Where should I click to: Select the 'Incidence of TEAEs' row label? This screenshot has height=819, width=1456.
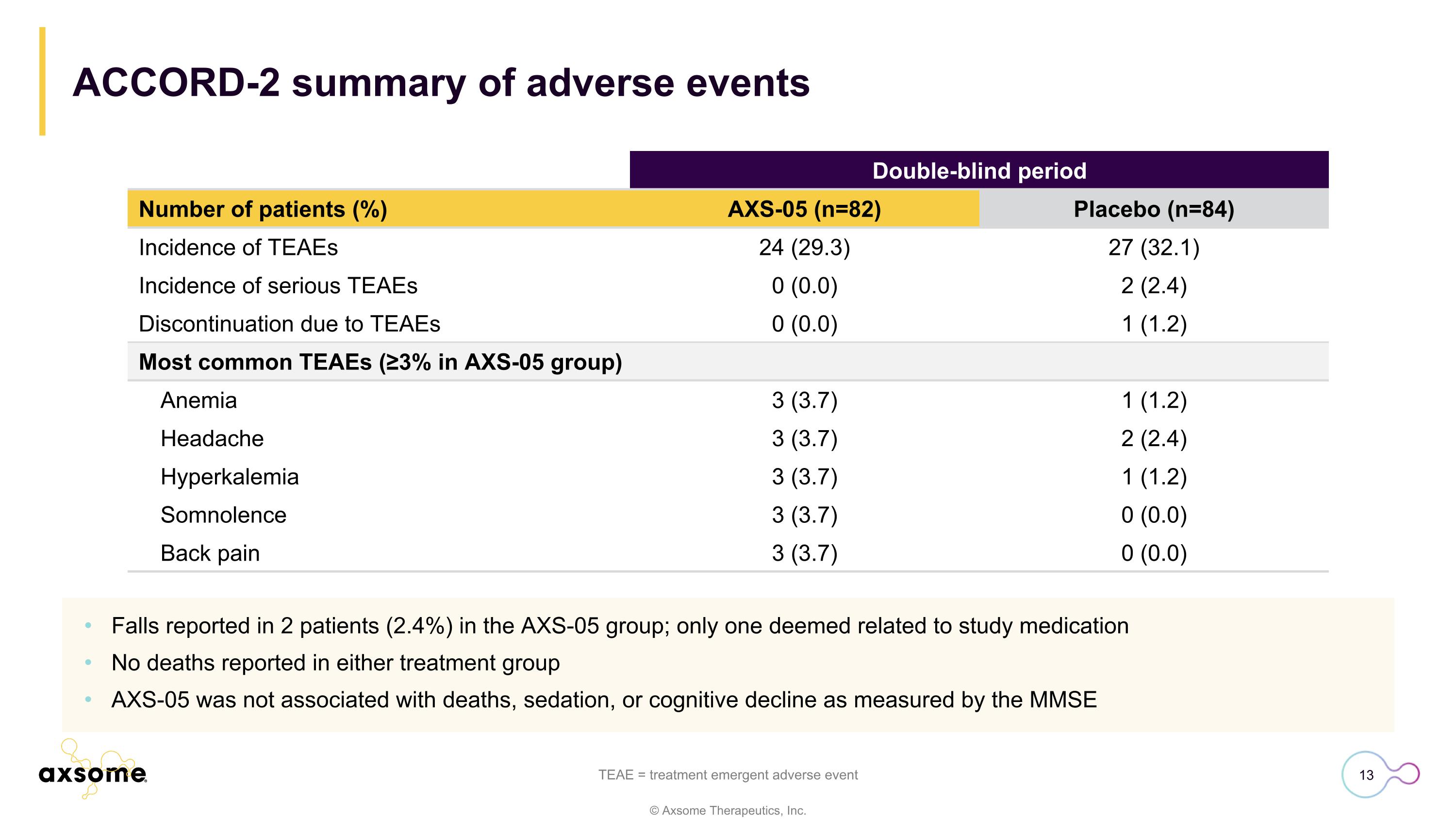point(238,248)
